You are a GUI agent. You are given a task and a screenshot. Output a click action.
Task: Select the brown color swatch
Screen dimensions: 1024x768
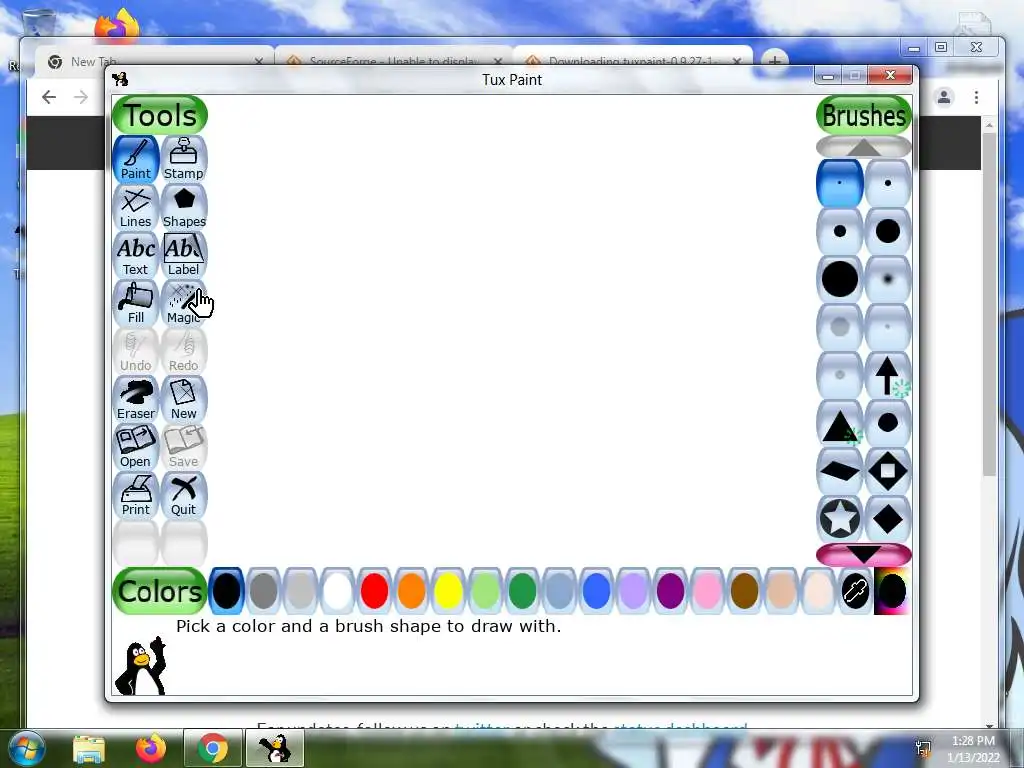point(744,592)
